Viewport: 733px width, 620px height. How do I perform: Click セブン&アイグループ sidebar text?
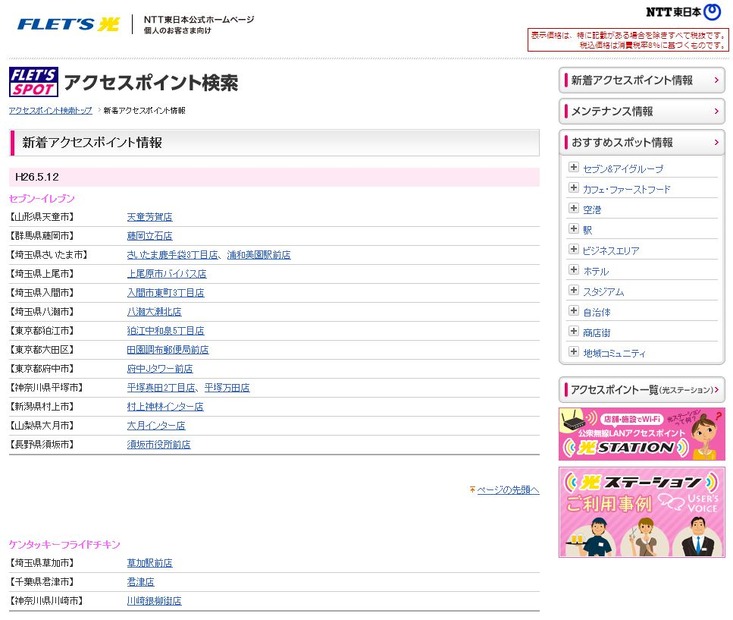tap(623, 169)
